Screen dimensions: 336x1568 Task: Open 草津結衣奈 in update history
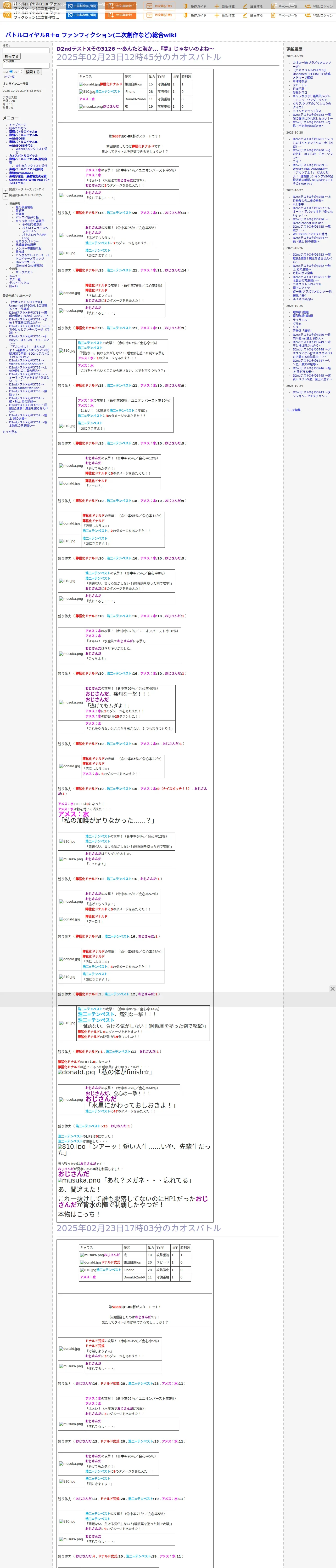coord(300,81)
